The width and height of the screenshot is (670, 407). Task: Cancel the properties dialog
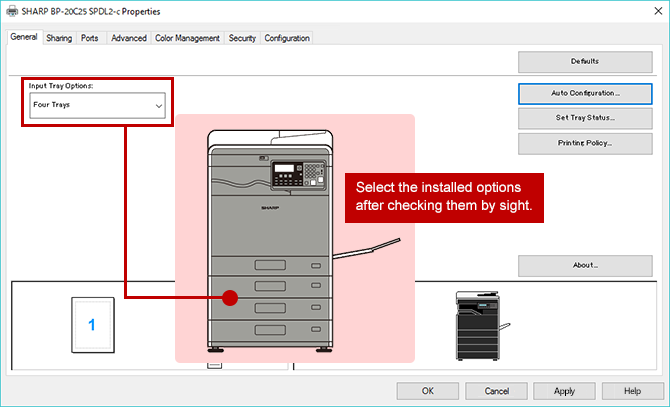(x=496, y=391)
